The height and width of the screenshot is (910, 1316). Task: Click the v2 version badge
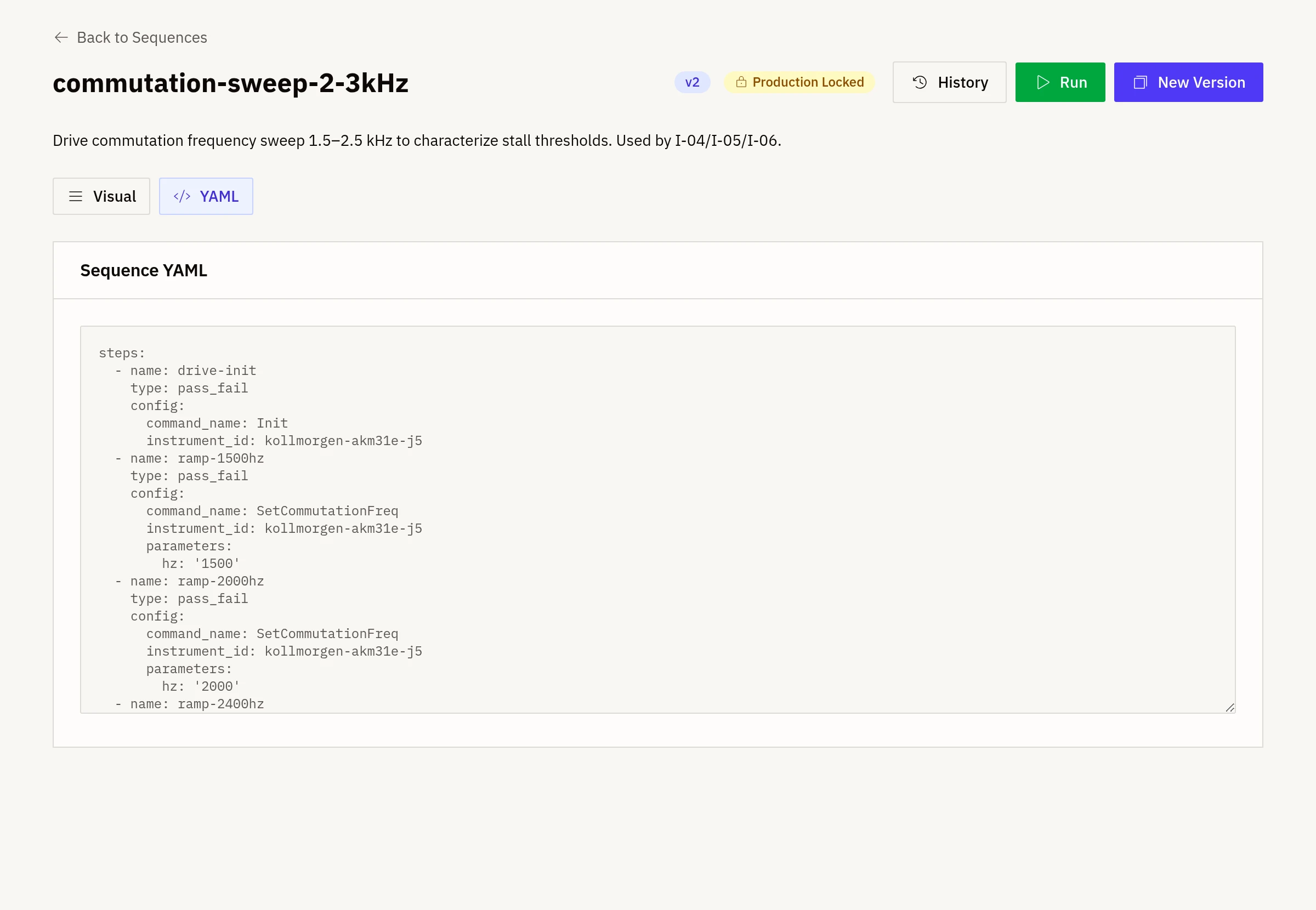691,82
